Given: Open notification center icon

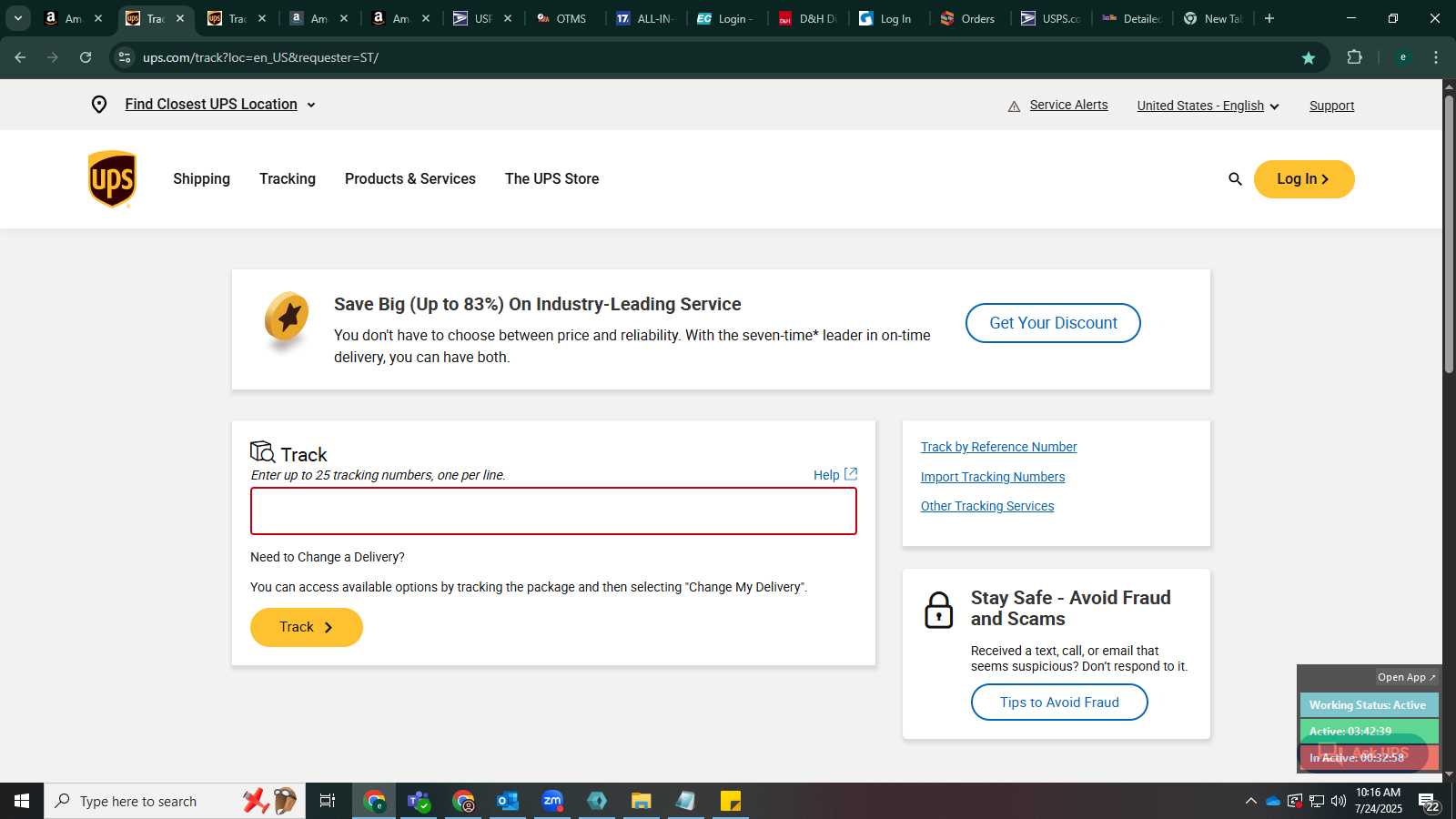Looking at the screenshot, I should point(1429,803).
